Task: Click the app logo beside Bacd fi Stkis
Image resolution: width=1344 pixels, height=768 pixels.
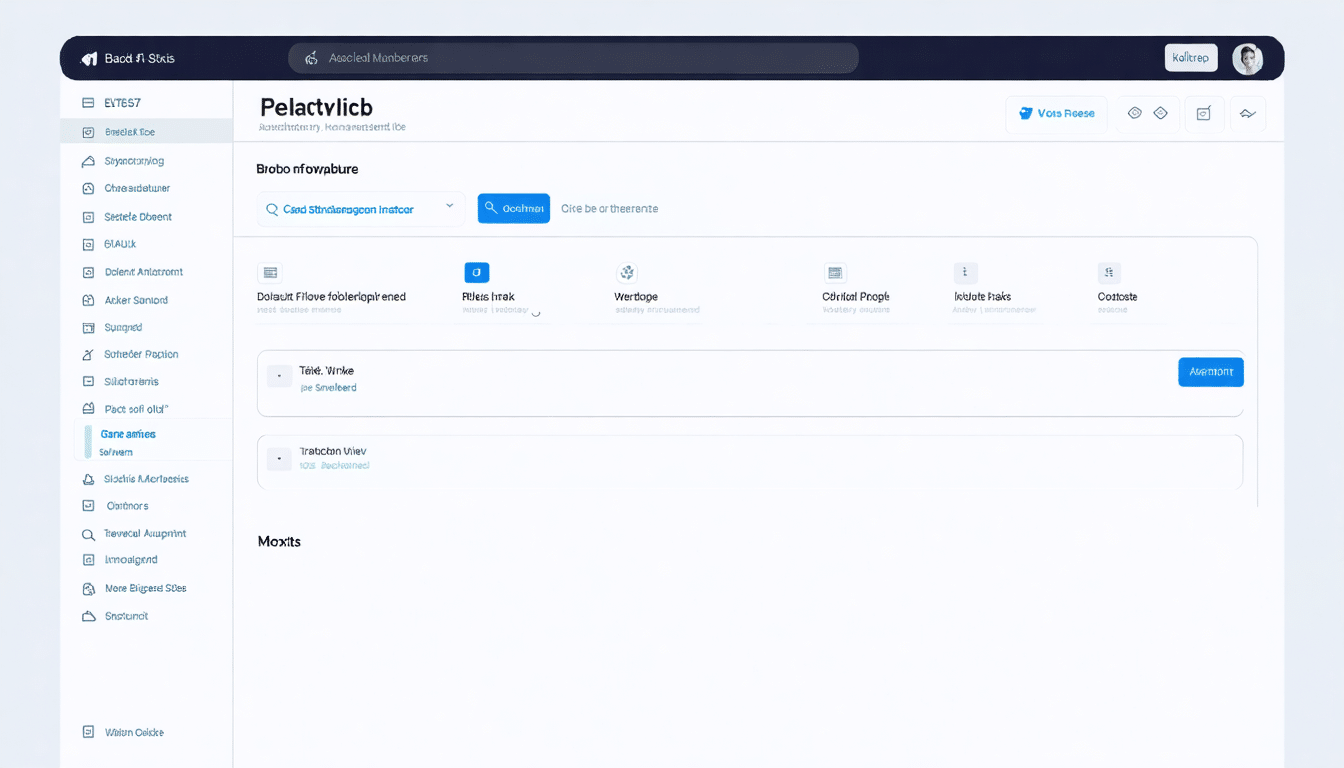Action: (x=89, y=58)
